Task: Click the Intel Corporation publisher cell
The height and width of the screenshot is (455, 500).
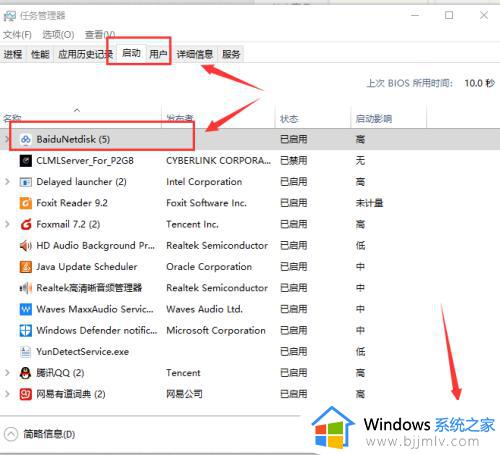Action: pyautogui.click(x=204, y=182)
